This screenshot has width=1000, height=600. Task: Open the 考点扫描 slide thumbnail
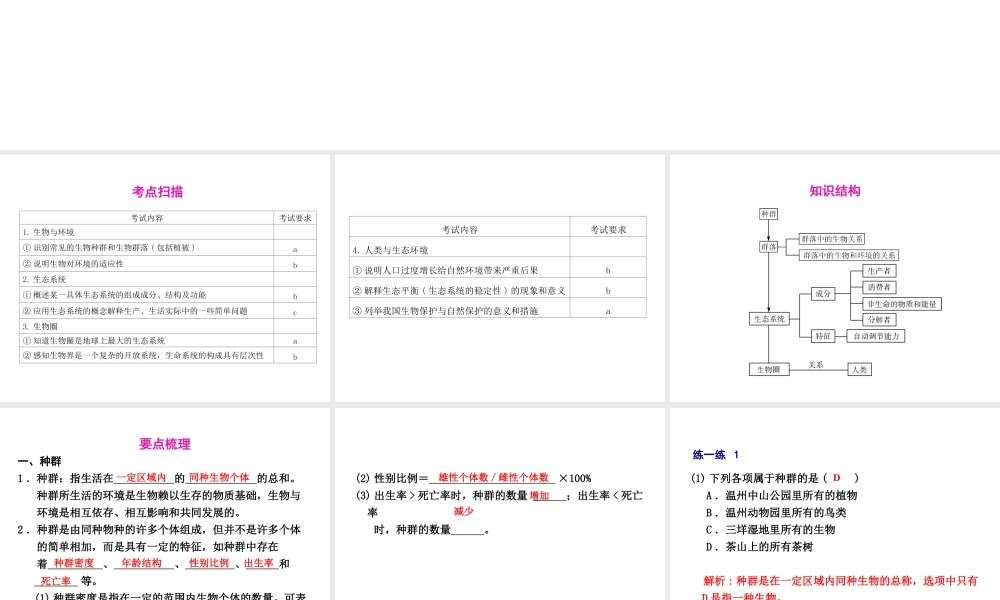[165, 278]
